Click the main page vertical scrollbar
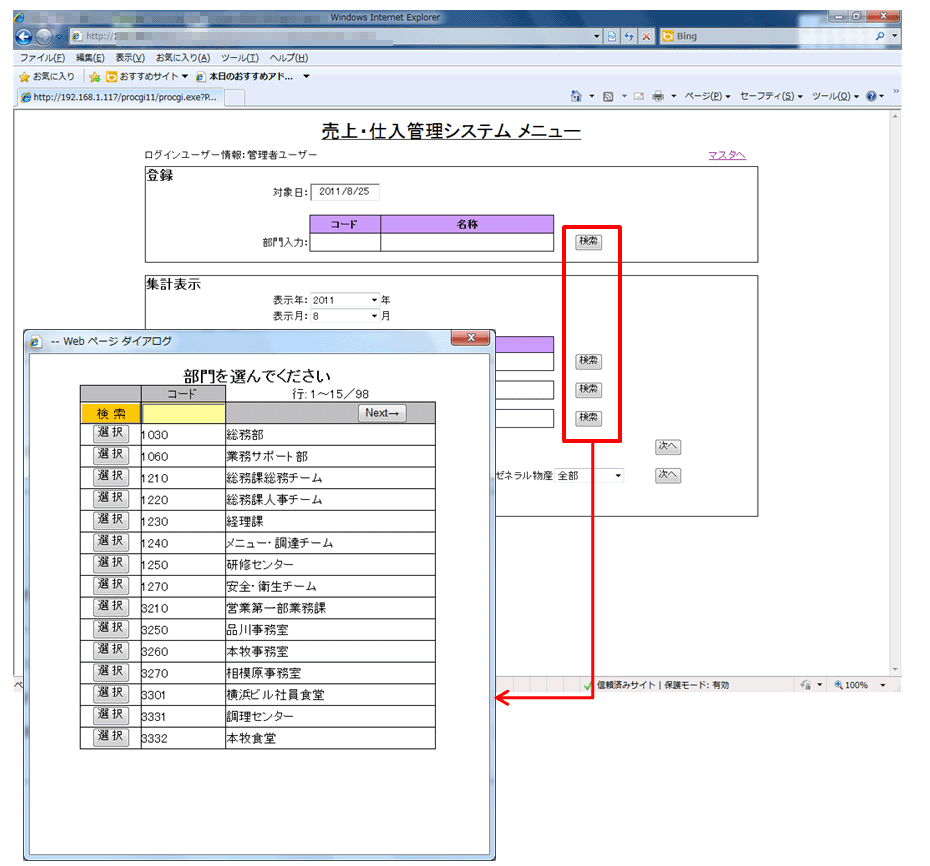Screen dimensions: 930x866 point(894,392)
